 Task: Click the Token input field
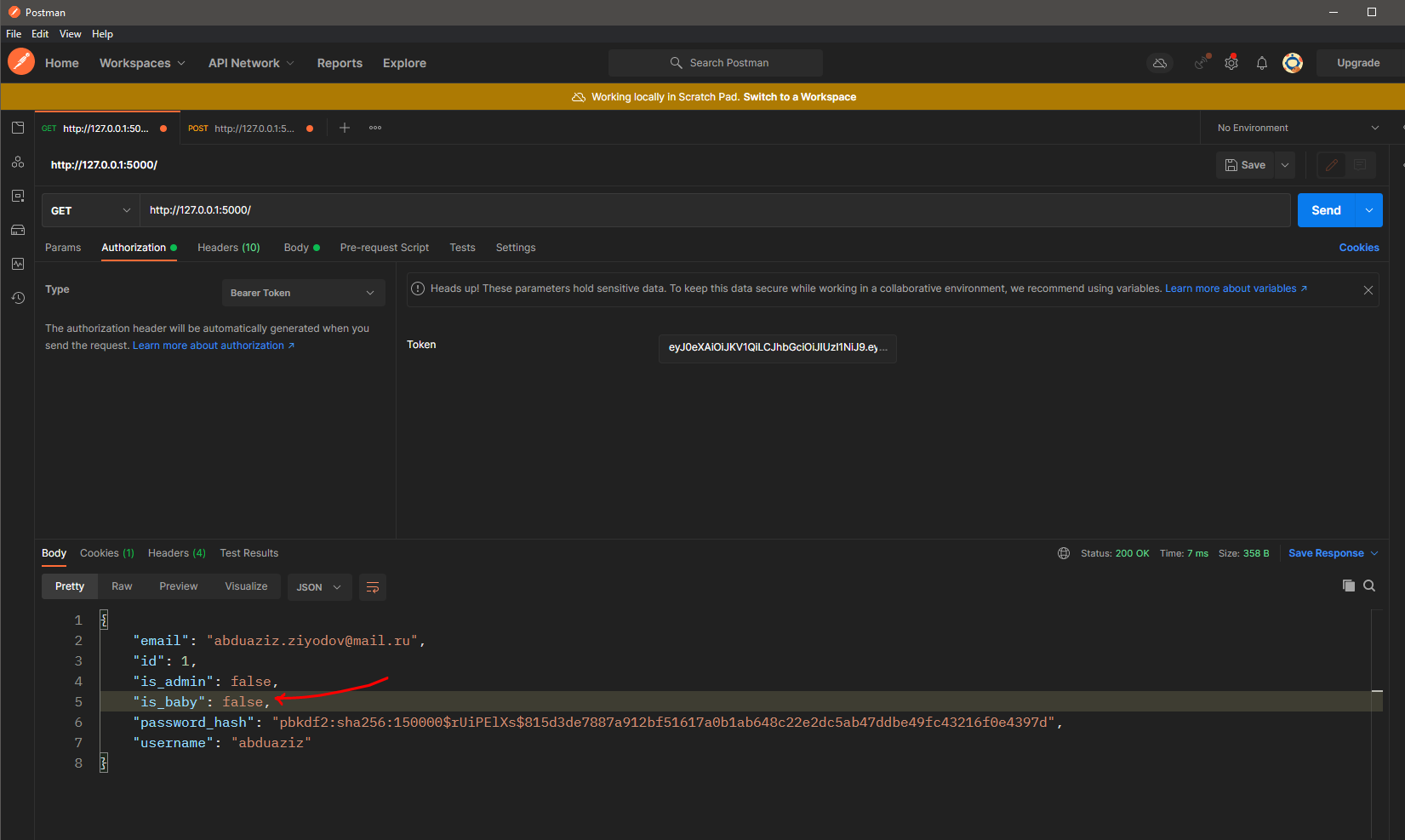click(778, 348)
